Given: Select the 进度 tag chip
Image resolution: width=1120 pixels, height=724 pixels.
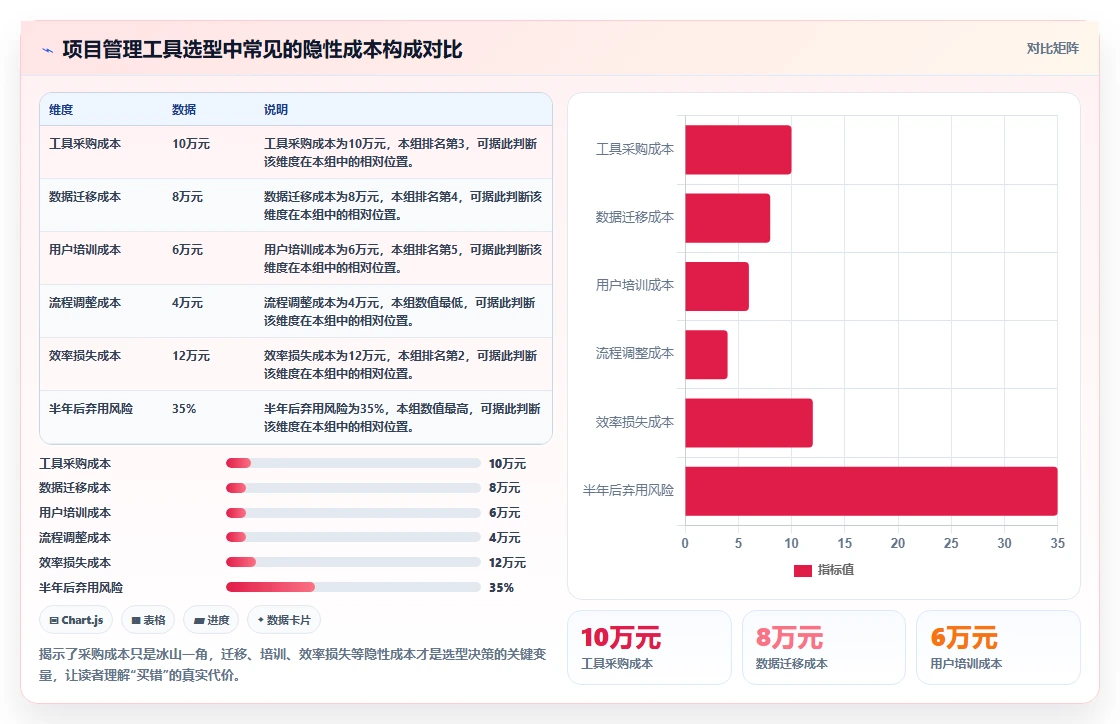Looking at the screenshot, I should click(211, 620).
